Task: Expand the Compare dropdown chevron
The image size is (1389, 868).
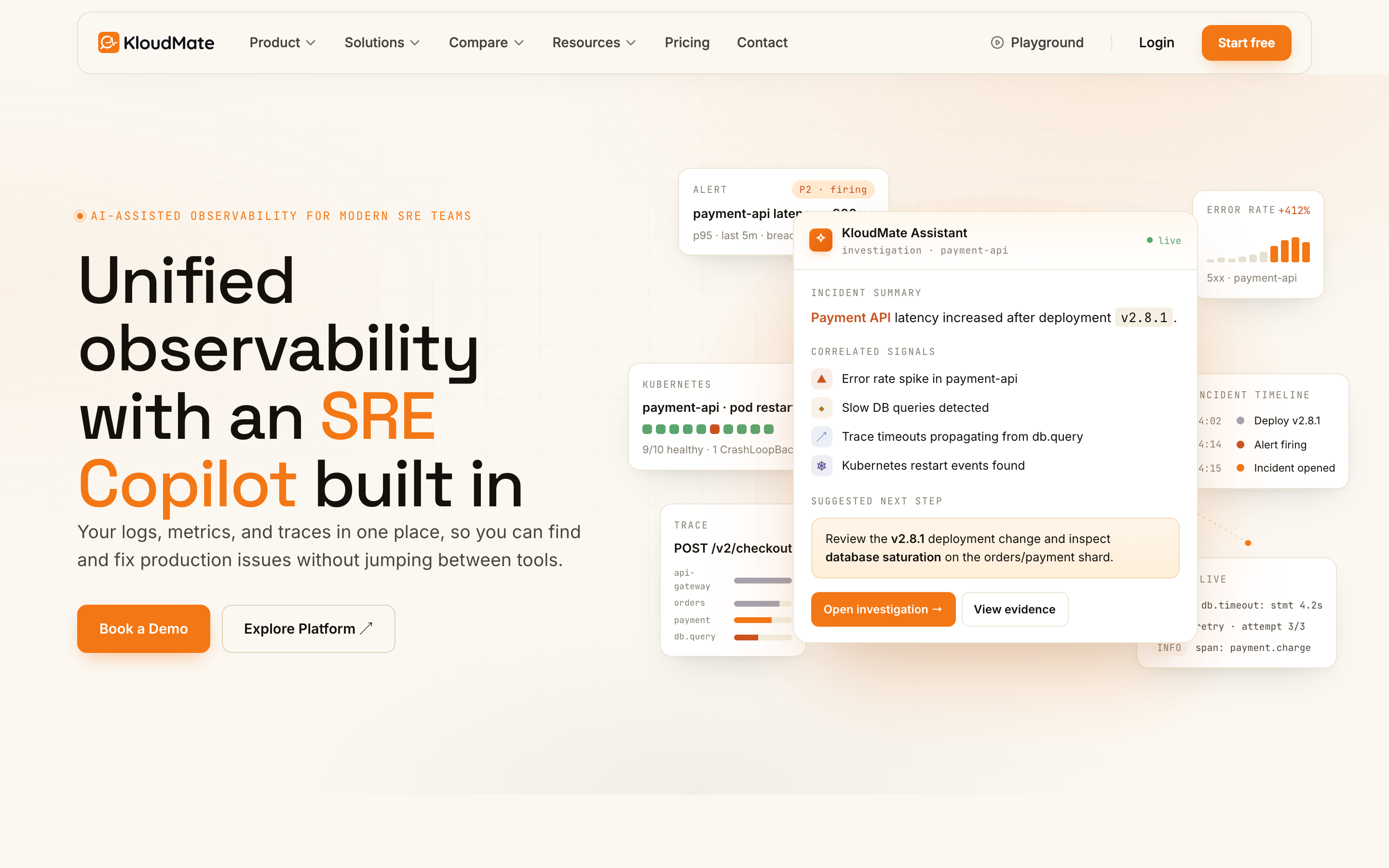Action: [519, 43]
